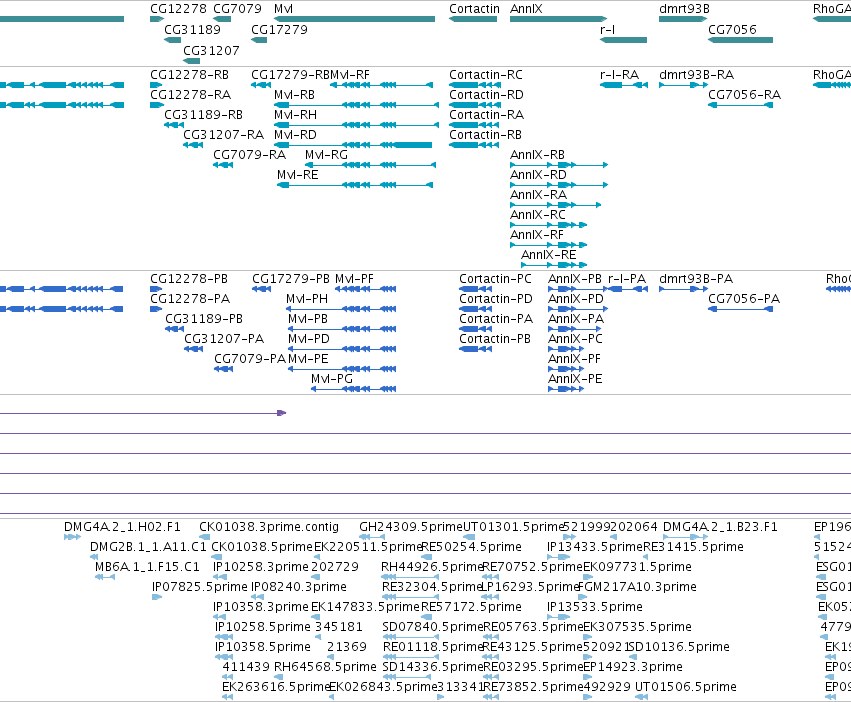Select the UT01506.5prime EST label
Image resolution: width=851 pixels, height=702 pixels.
click(x=685, y=687)
